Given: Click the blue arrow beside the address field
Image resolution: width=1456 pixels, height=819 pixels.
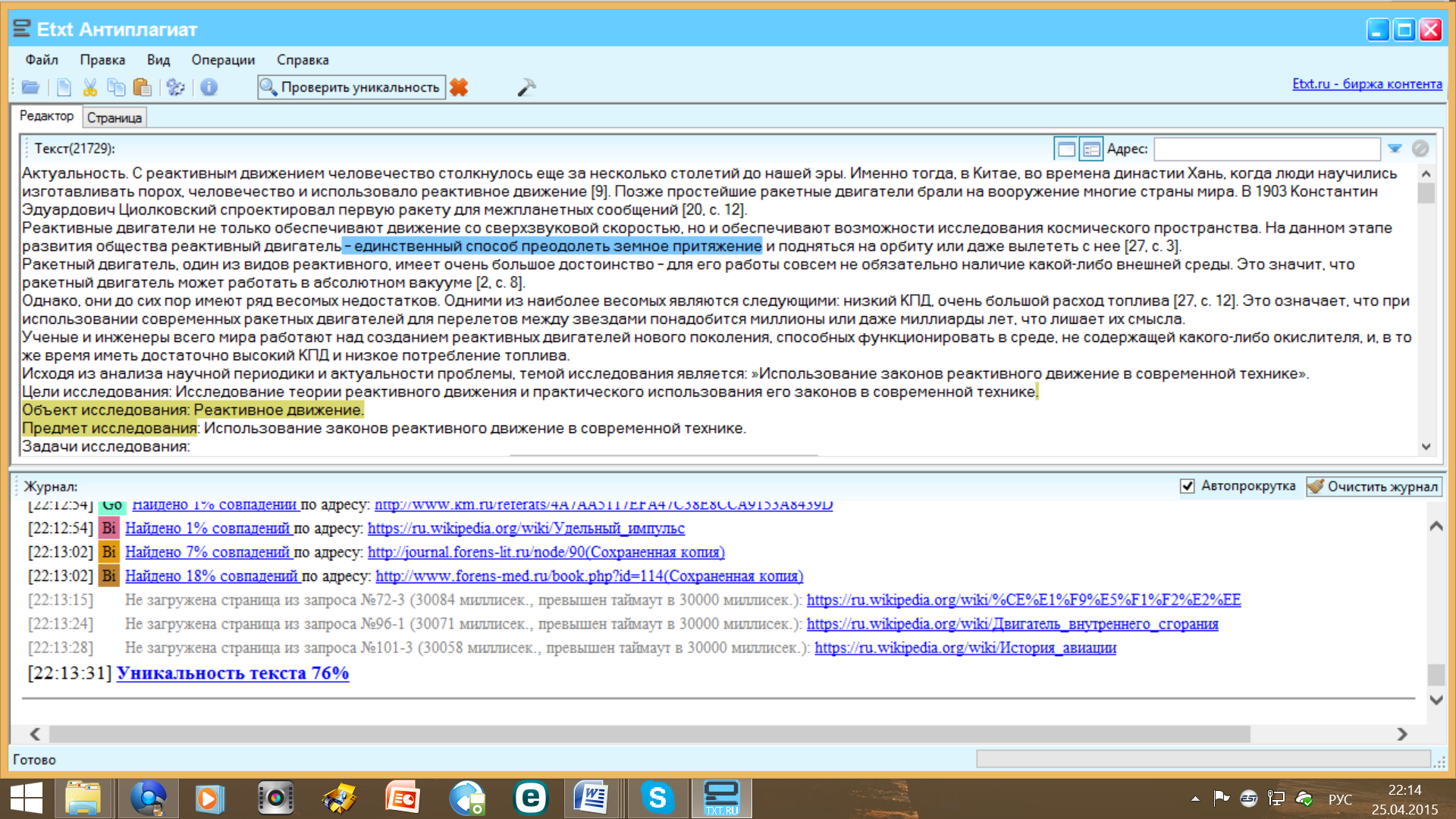Looking at the screenshot, I should (x=1395, y=149).
